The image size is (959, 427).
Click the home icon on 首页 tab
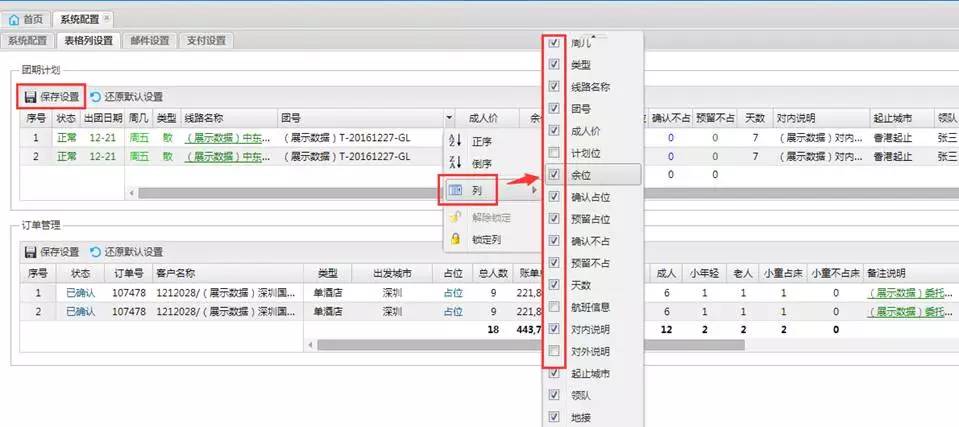coord(13,19)
